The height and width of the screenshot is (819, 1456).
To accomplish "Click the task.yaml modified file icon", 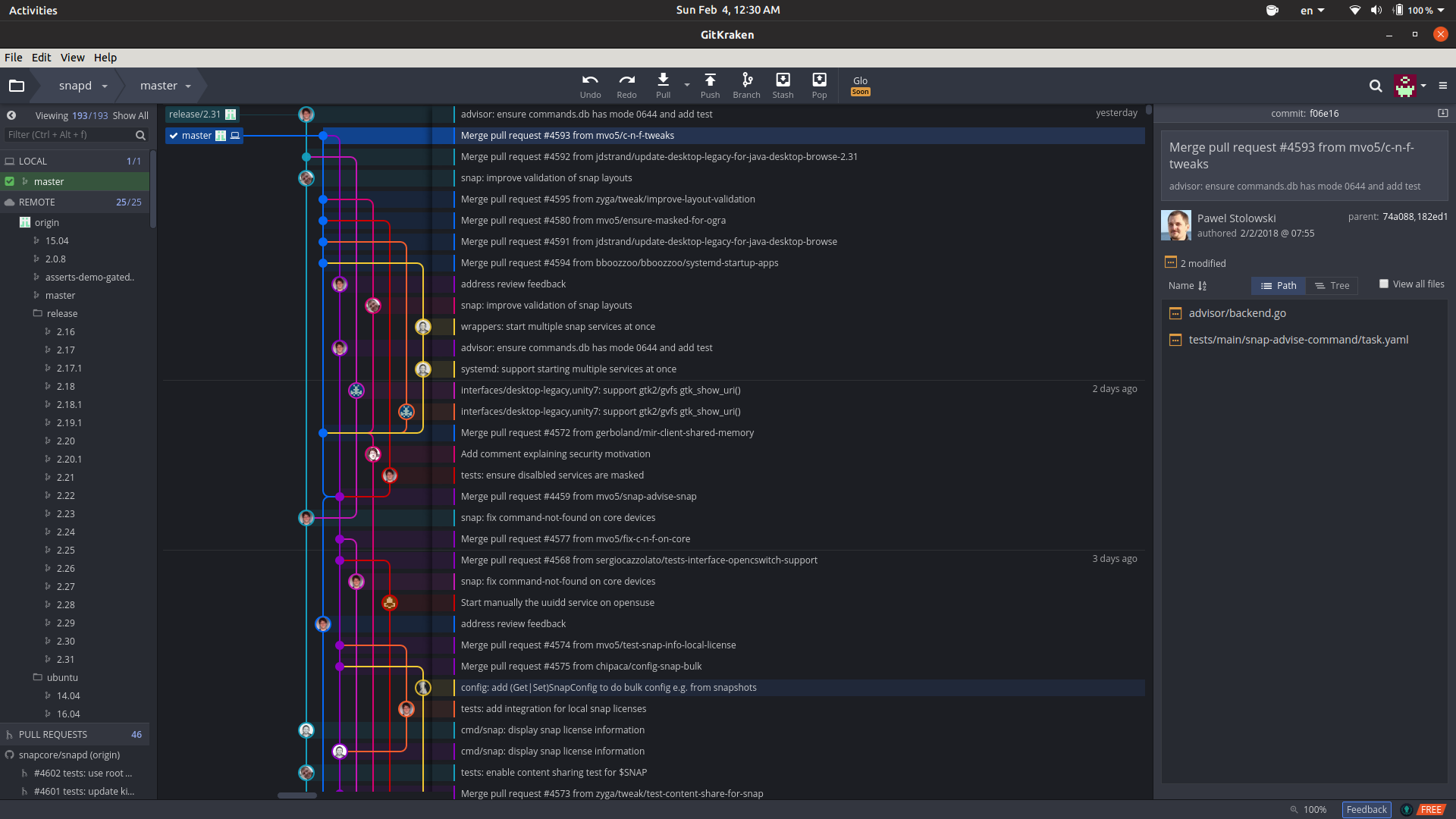I will (1175, 340).
